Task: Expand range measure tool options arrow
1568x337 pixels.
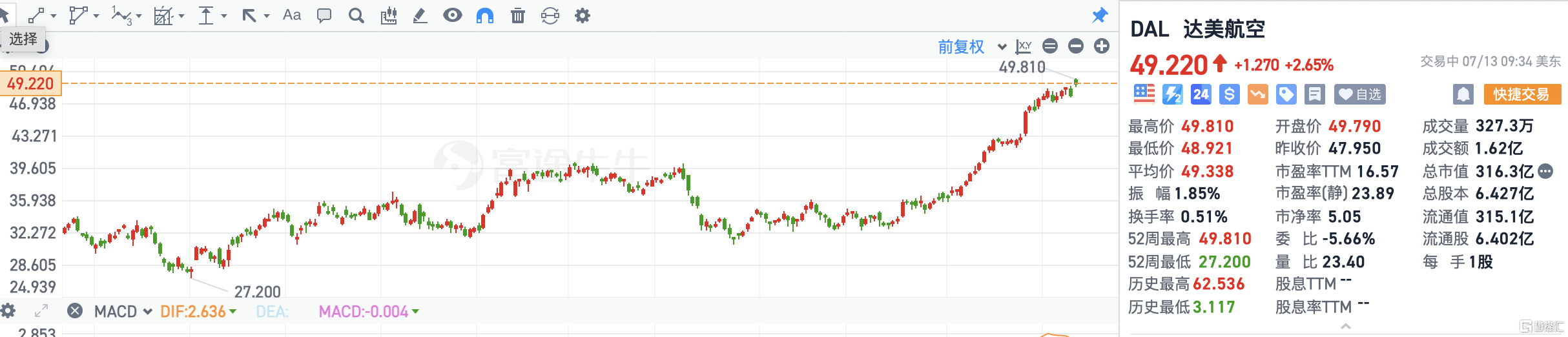Action: point(224,16)
